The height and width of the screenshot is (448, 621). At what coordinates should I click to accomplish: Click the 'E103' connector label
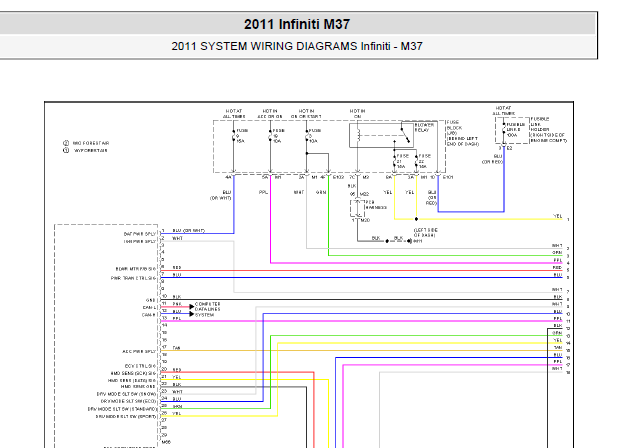pos(338,177)
